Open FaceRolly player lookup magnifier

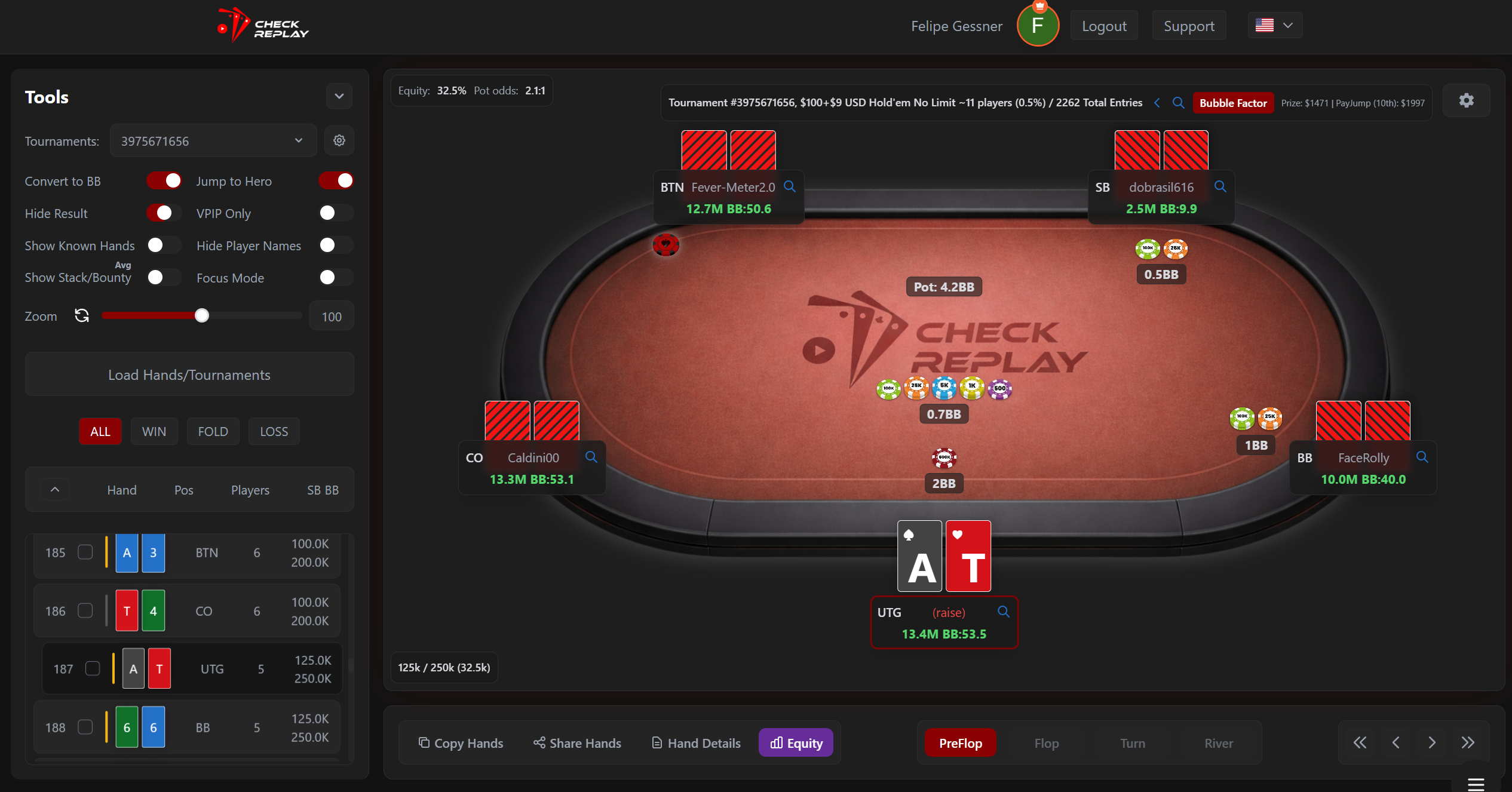click(1422, 457)
